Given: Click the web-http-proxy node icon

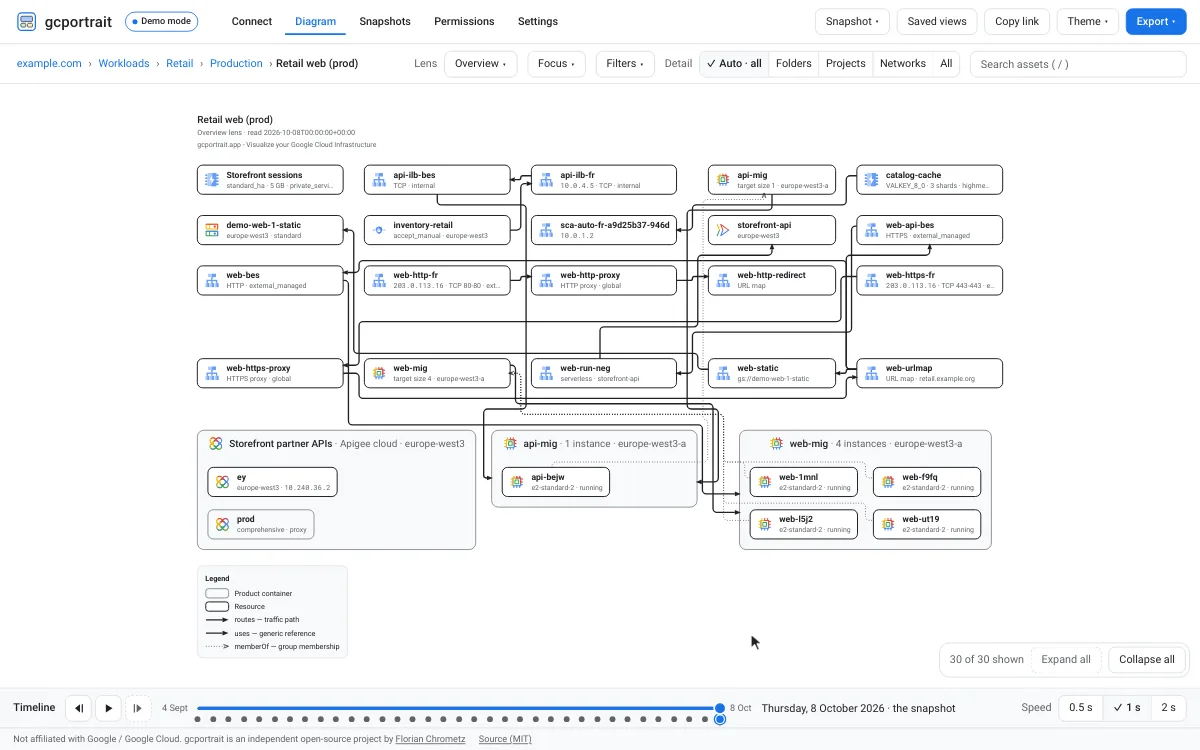Looking at the screenshot, I should click(546, 280).
